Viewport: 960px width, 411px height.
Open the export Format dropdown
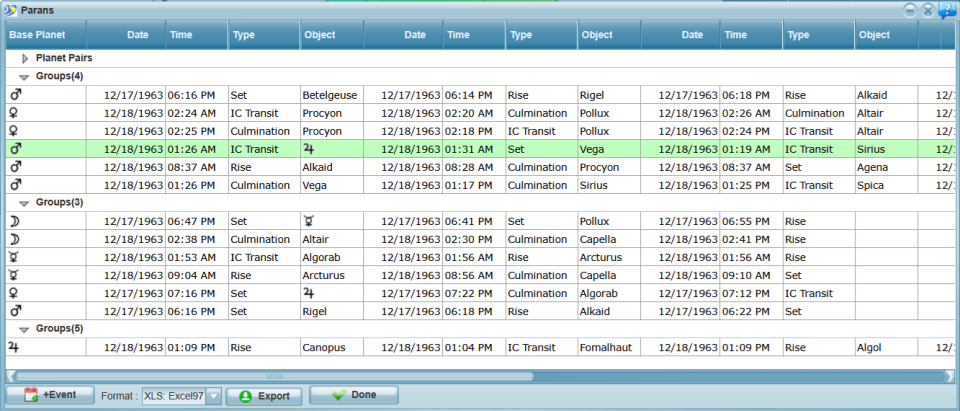pyautogui.click(x=214, y=396)
